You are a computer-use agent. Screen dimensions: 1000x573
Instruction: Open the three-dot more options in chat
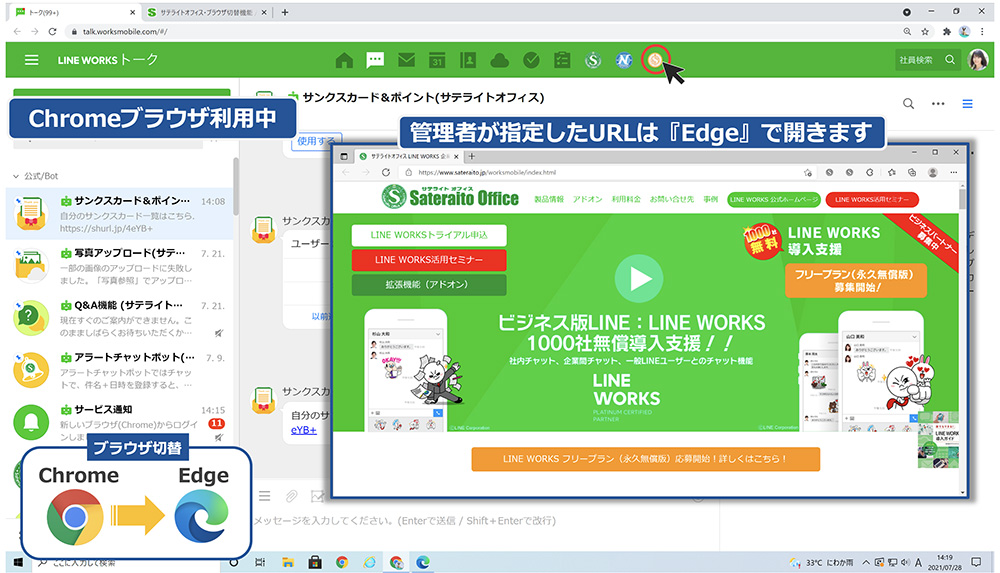click(938, 104)
